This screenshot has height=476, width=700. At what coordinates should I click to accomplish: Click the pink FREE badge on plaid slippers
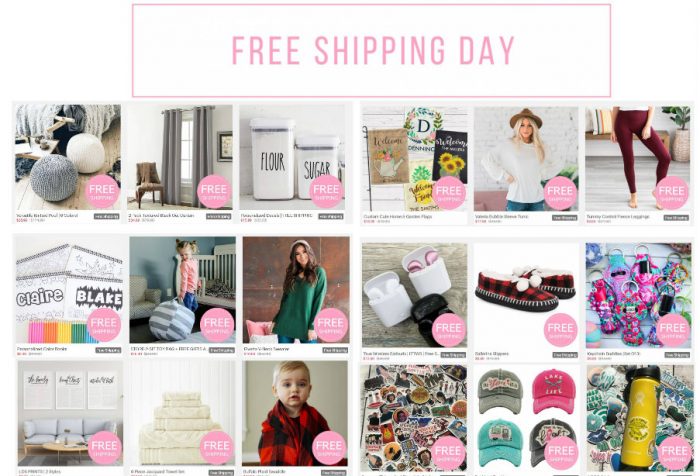pos(561,330)
